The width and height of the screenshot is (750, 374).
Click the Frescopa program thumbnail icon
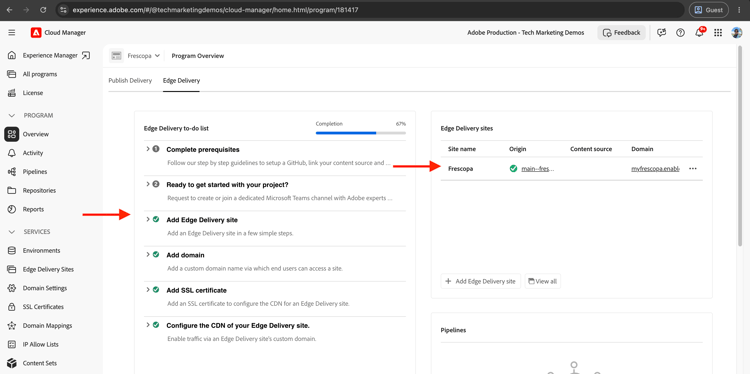tap(116, 56)
